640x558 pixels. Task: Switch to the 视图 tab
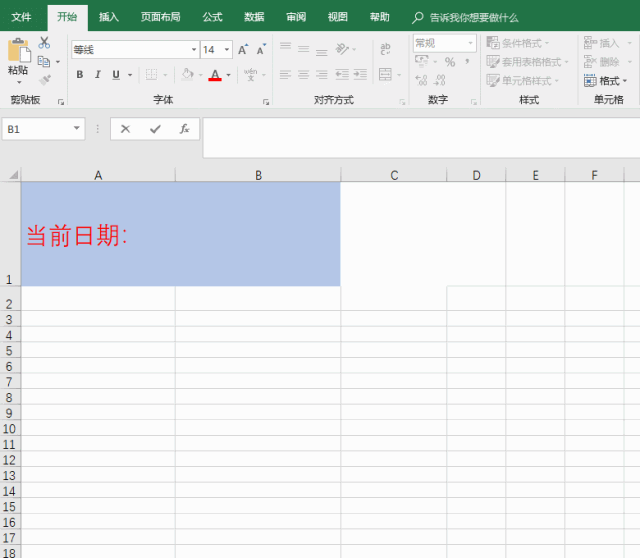pos(338,17)
